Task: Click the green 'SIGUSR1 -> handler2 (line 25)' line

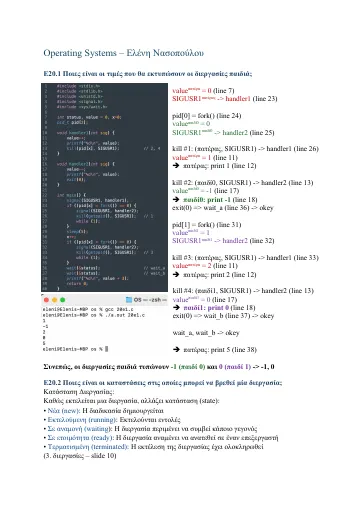Action: point(223,133)
